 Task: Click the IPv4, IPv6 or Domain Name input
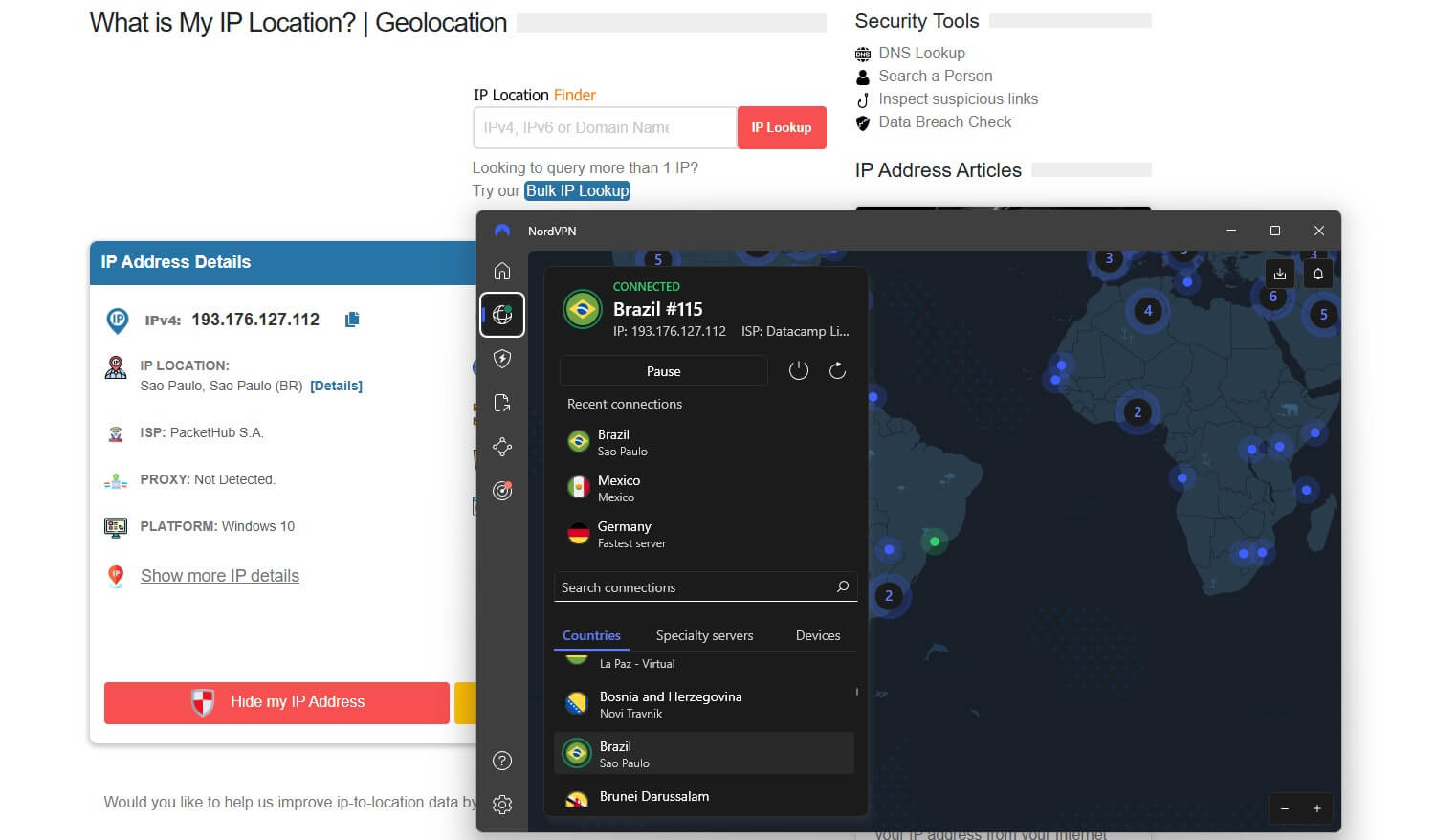(x=605, y=127)
